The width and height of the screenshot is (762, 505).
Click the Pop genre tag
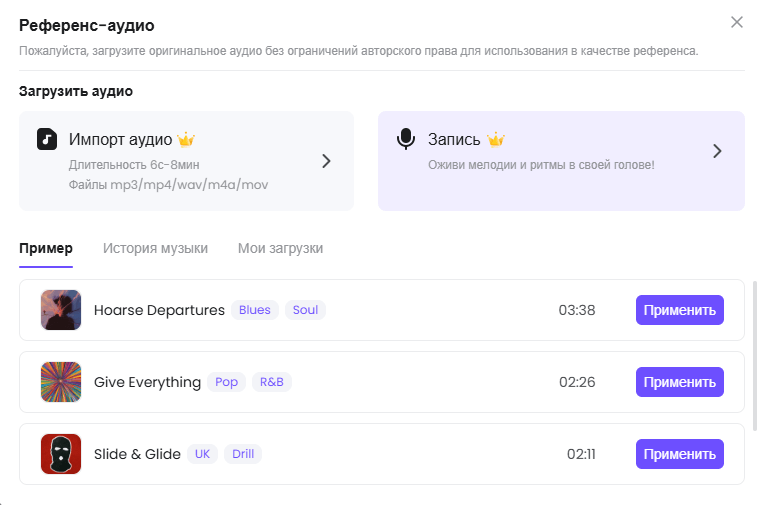pyautogui.click(x=226, y=382)
